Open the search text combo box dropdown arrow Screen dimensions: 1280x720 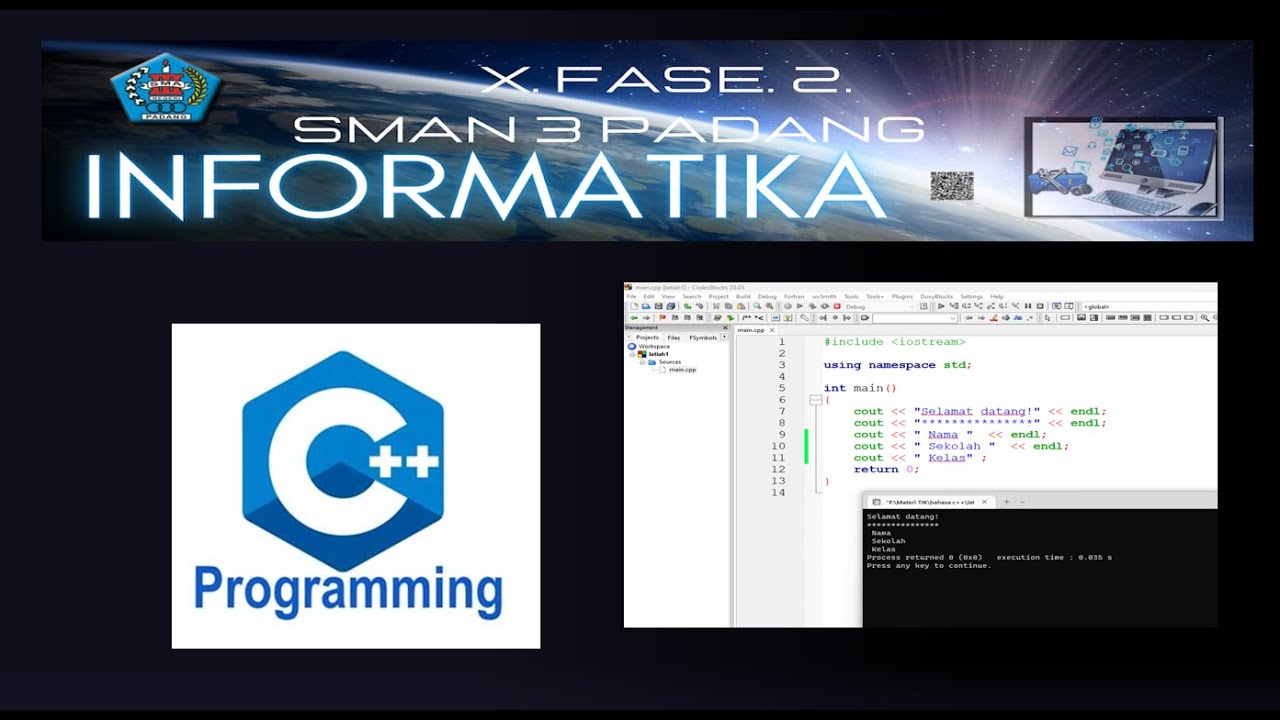(953, 318)
